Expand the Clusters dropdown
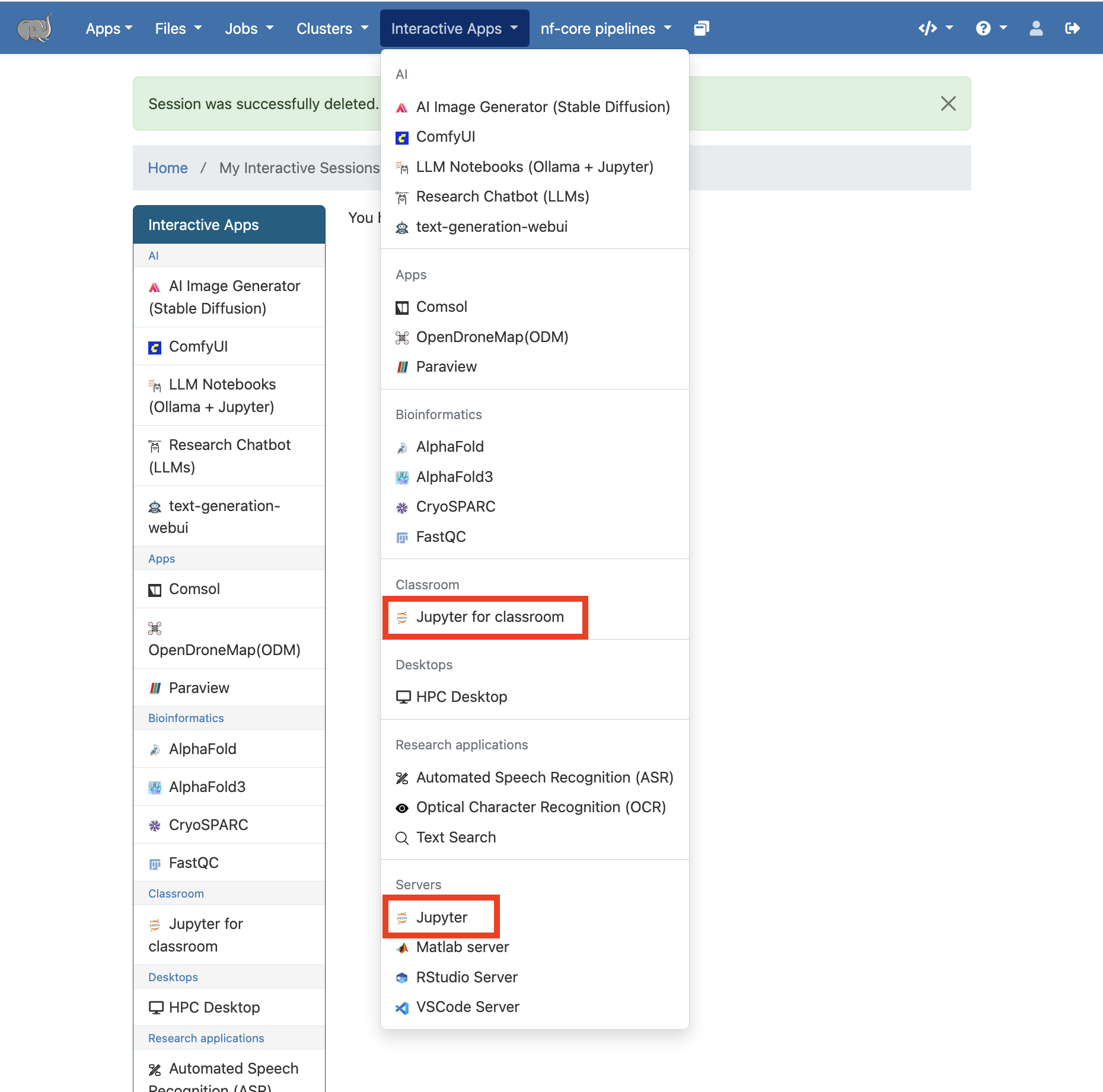The height and width of the screenshot is (1092, 1103). click(332, 28)
